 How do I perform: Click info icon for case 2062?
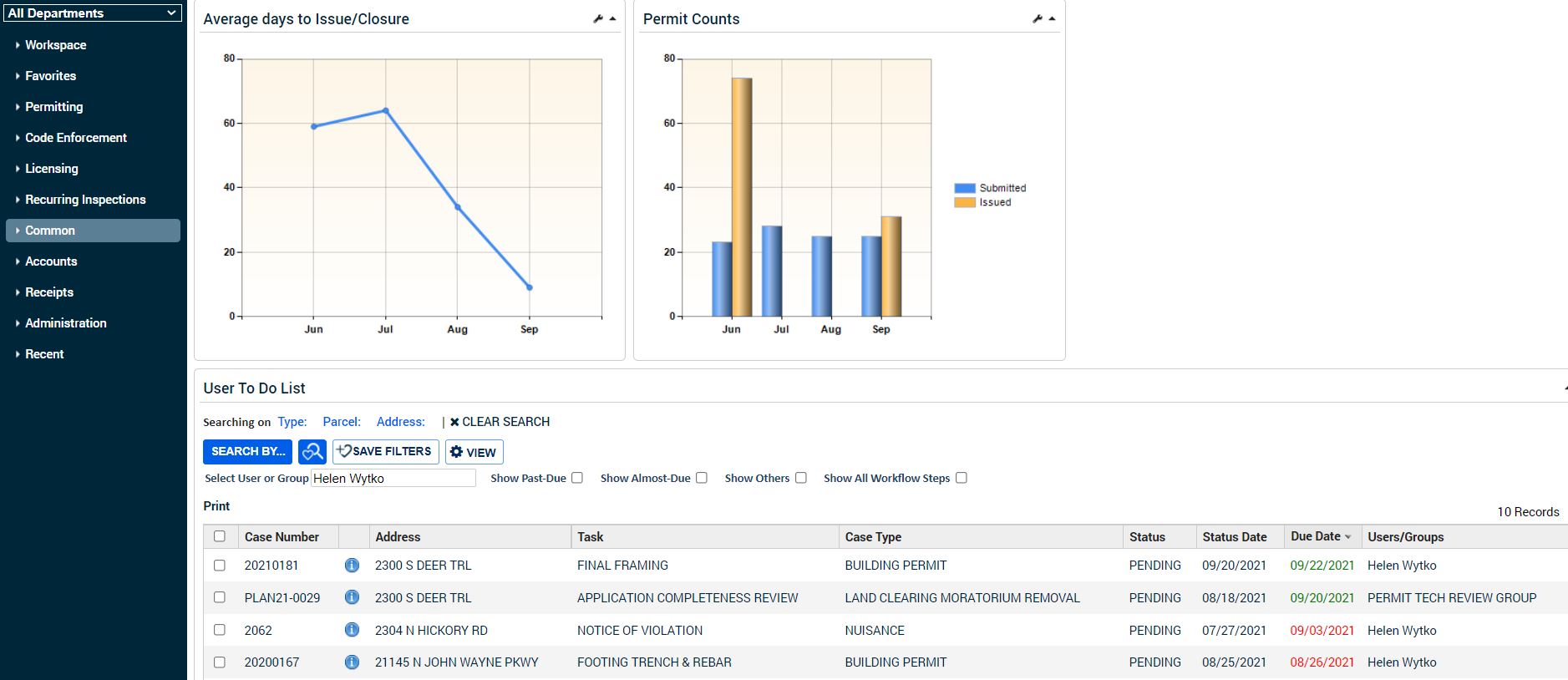click(x=352, y=630)
